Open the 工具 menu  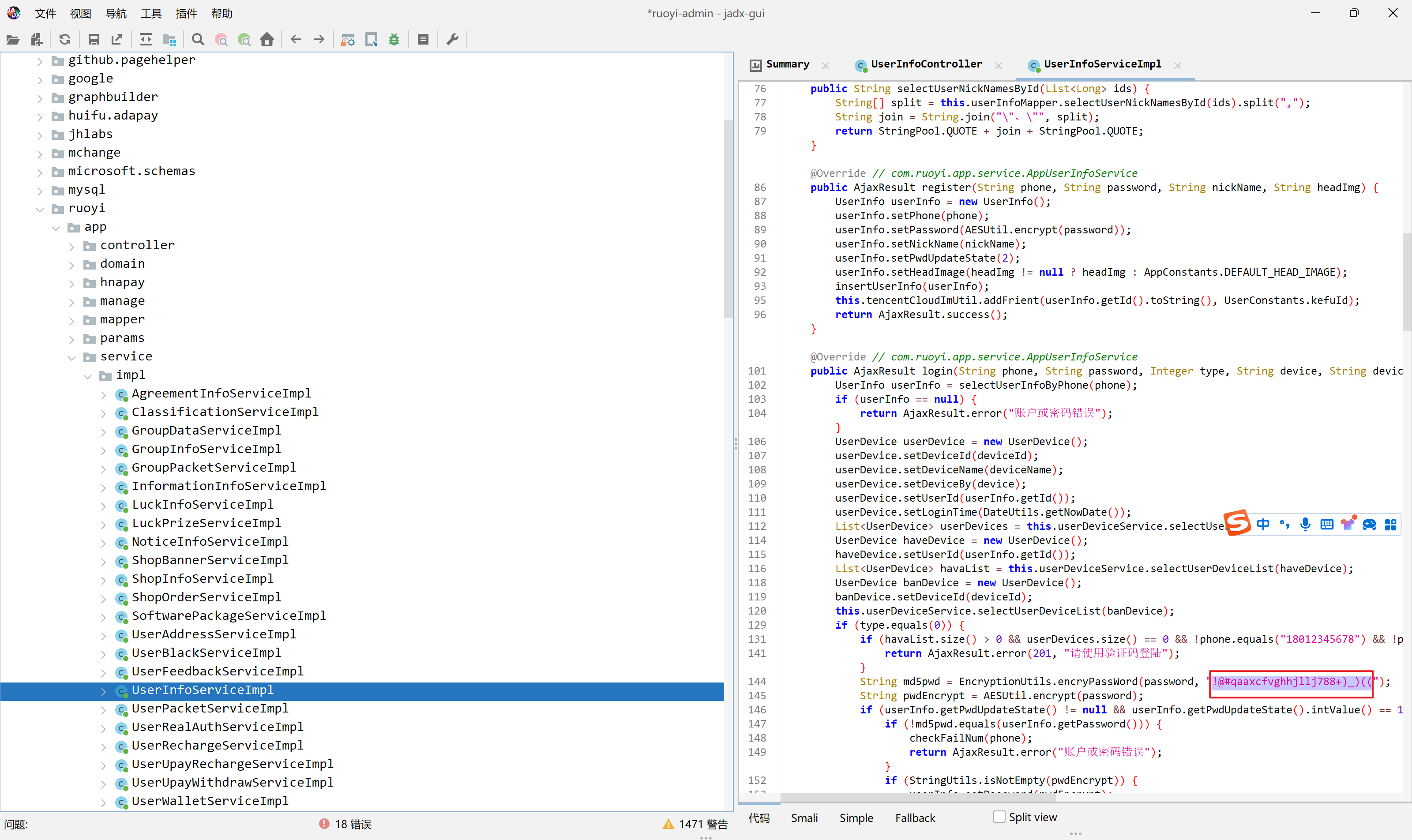[x=151, y=14]
